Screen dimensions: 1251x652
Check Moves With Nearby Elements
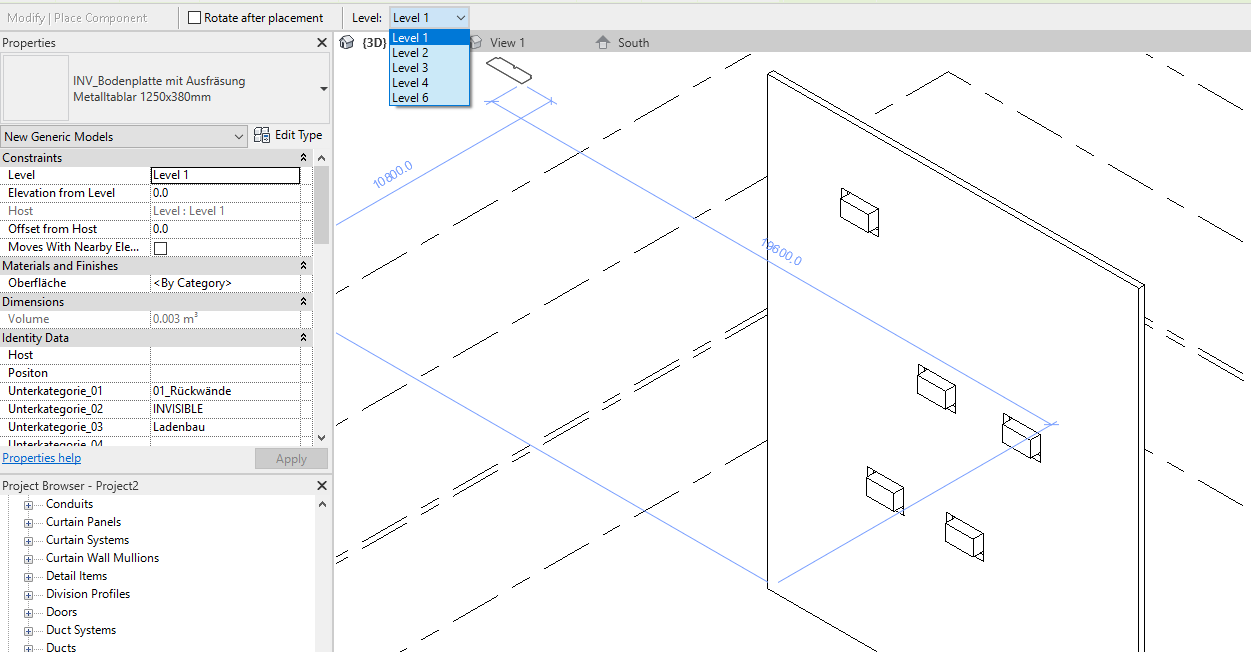[x=159, y=246]
